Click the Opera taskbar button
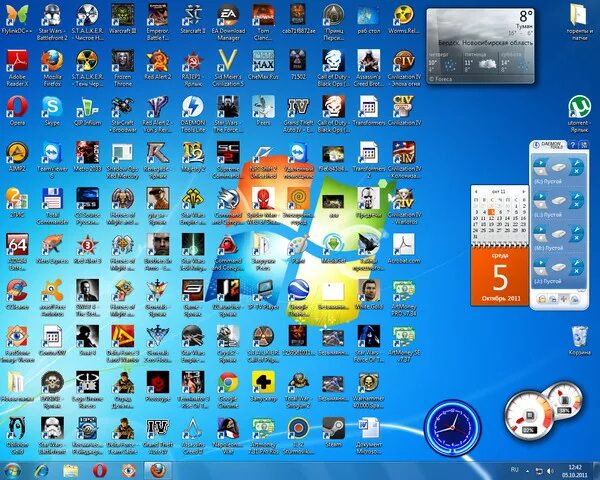The width and height of the screenshot is (600, 480). (x=99, y=470)
